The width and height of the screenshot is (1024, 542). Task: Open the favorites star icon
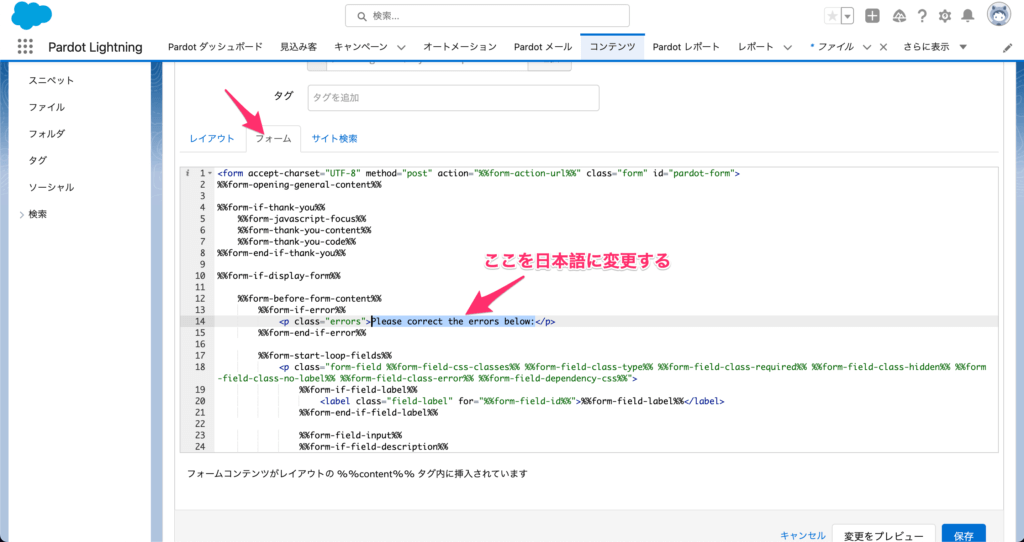pyautogui.click(x=832, y=16)
